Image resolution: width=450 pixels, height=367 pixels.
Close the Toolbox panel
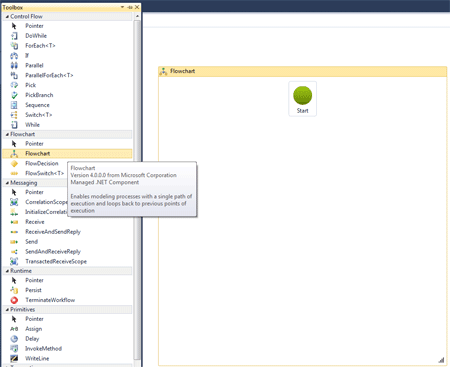pos(137,7)
